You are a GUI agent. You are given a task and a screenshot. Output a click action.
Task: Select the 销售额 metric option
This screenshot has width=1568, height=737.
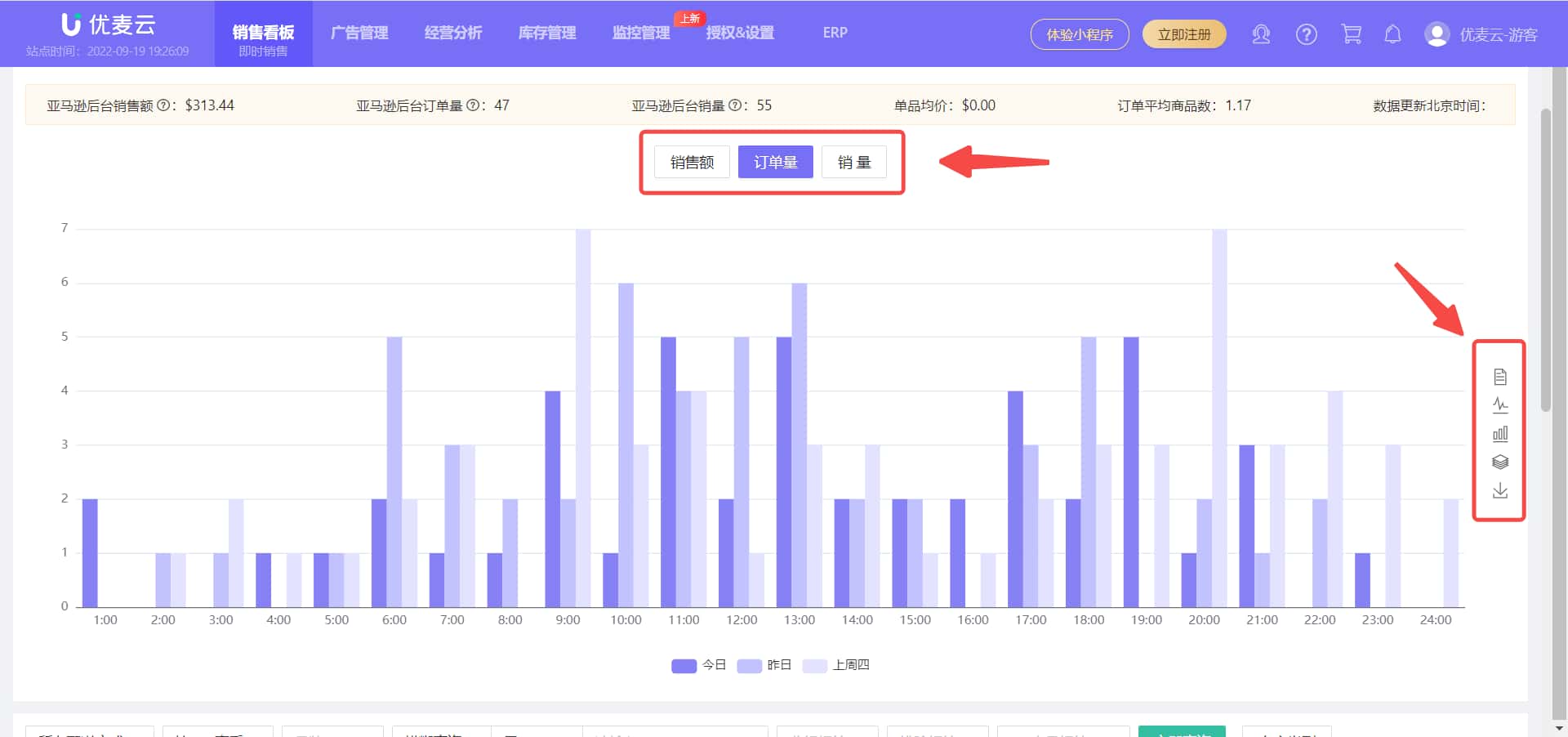(691, 161)
